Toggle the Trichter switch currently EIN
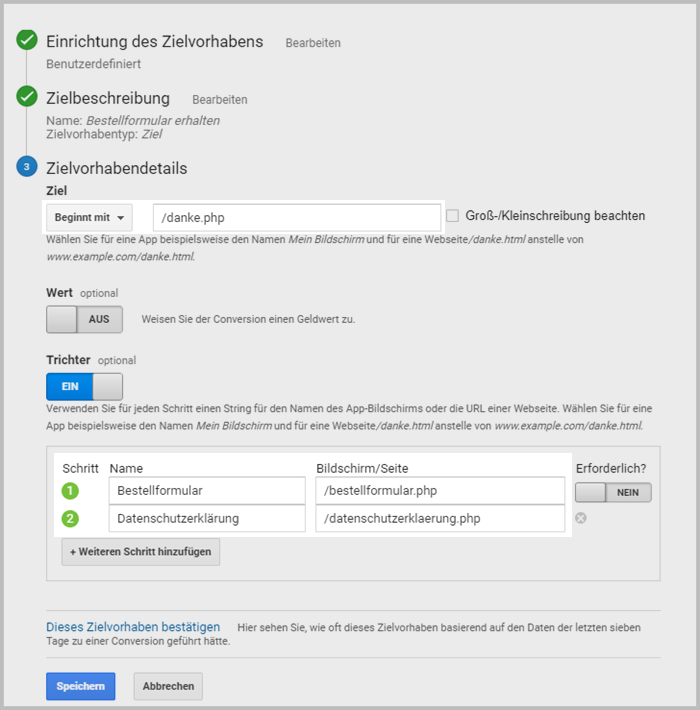The image size is (700, 710). [84, 386]
